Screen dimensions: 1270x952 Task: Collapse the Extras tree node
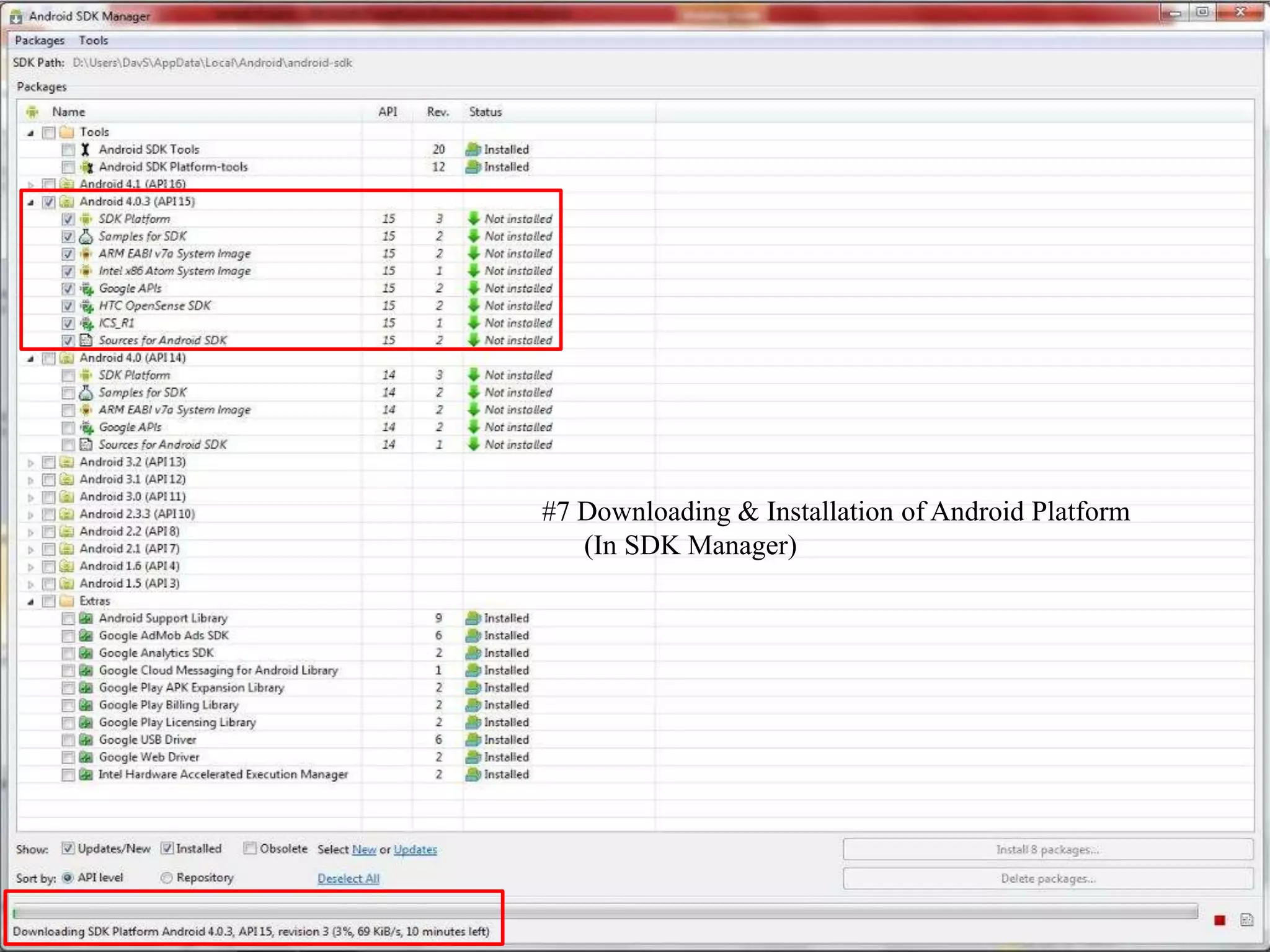click(x=30, y=601)
